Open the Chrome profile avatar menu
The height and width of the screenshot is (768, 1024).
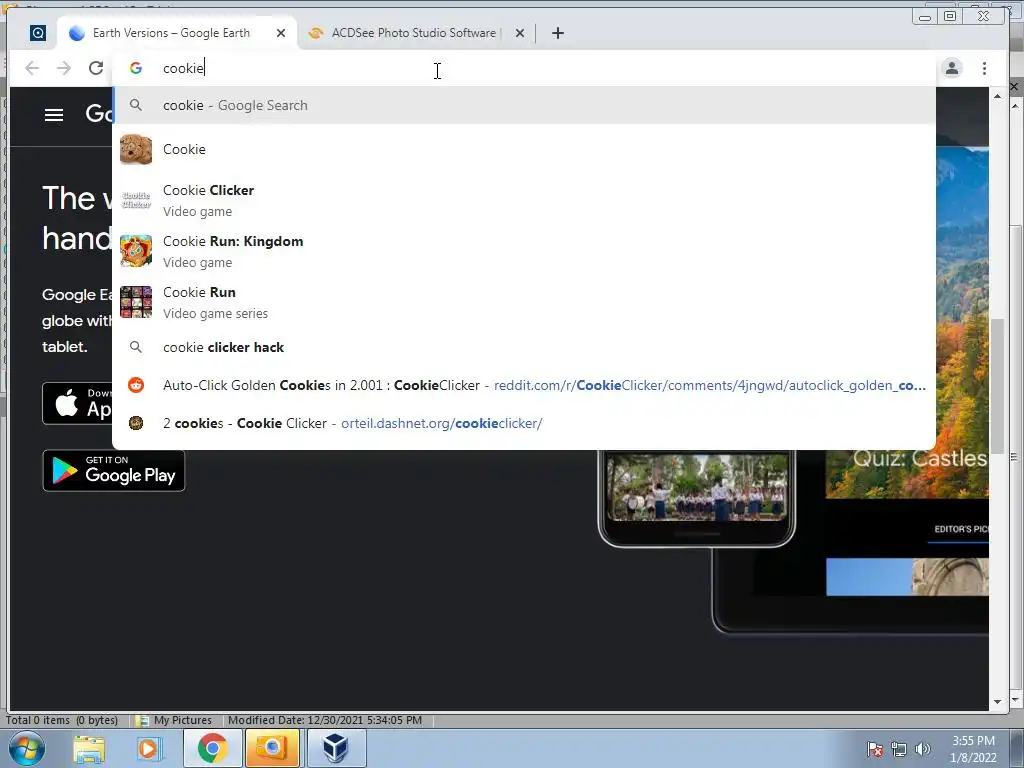pyautogui.click(x=952, y=68)
